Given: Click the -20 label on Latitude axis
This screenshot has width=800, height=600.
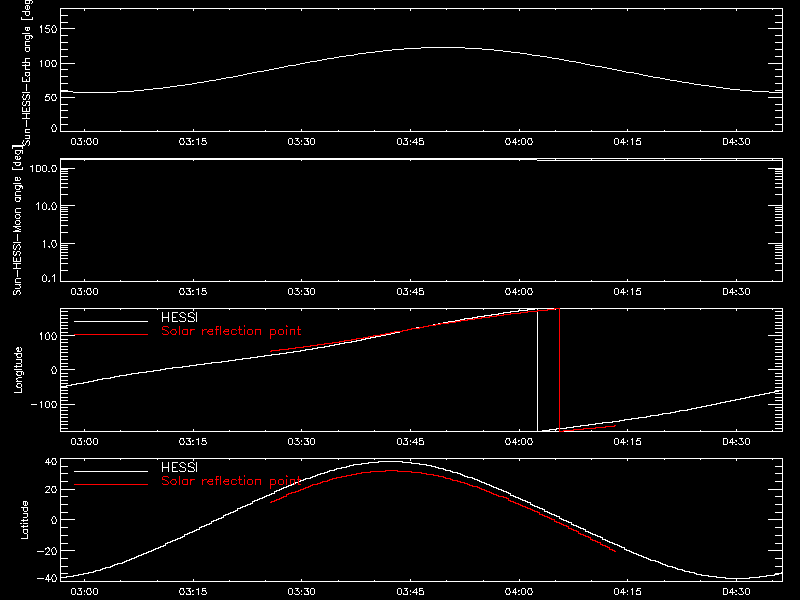Looking at the screenshot, I should click(x=47, y=551).
